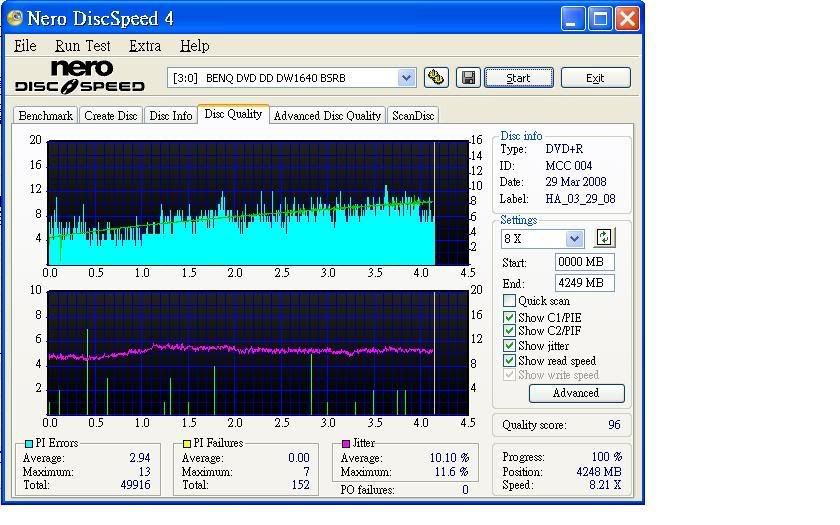
Task: Click the disc label HA_03_29_08
Action: (x=580, y=199)
